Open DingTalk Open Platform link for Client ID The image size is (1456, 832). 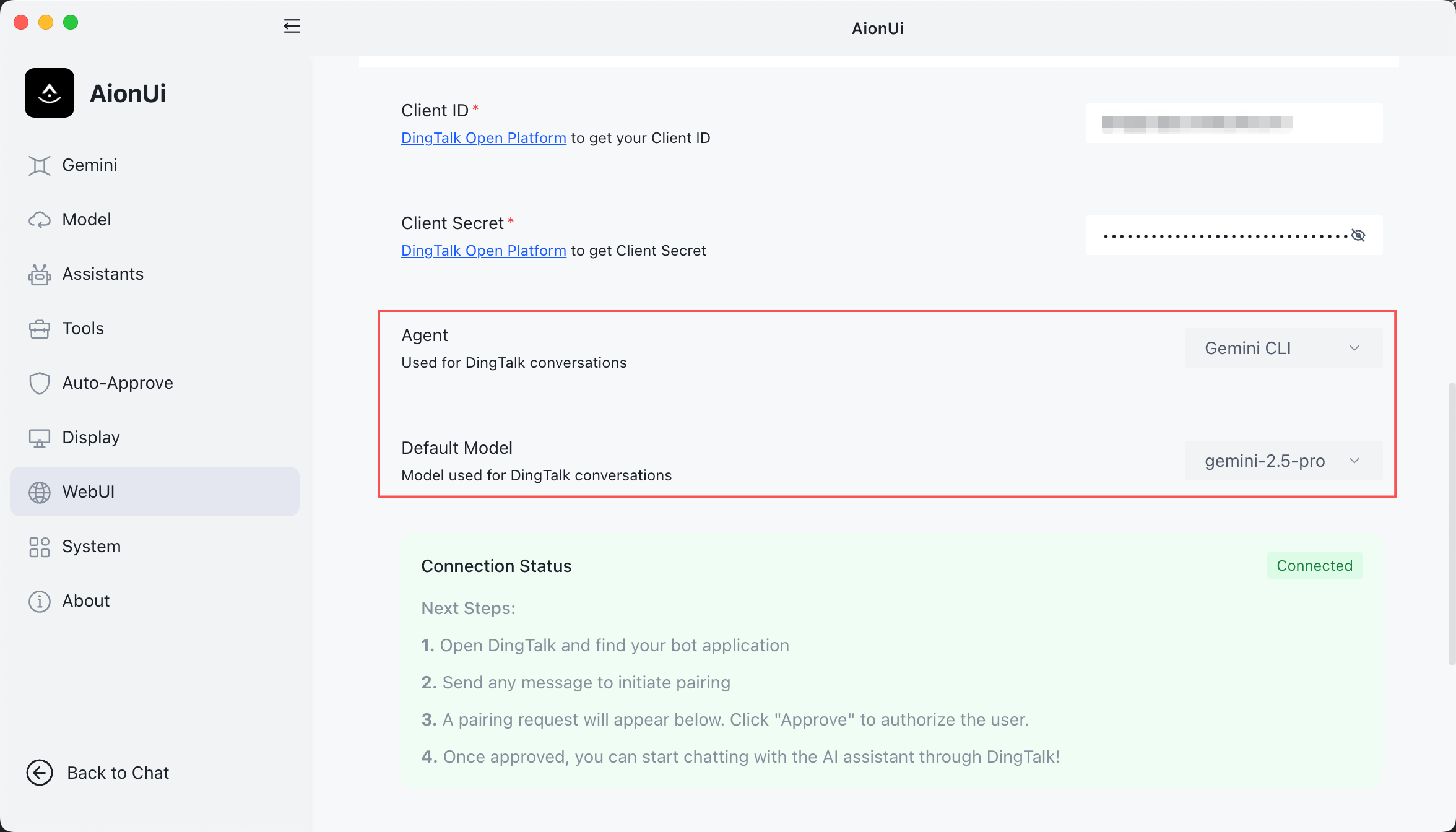pos(483,138)
